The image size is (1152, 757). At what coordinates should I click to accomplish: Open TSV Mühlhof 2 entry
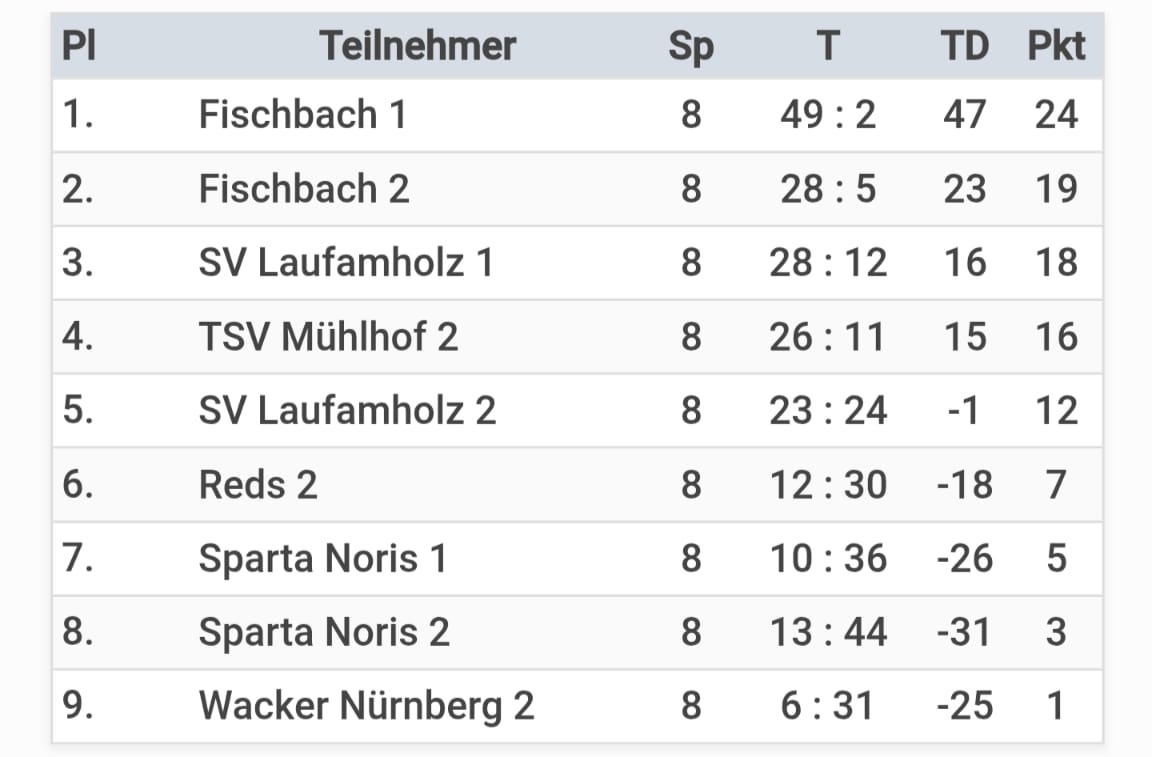point(328,337)
